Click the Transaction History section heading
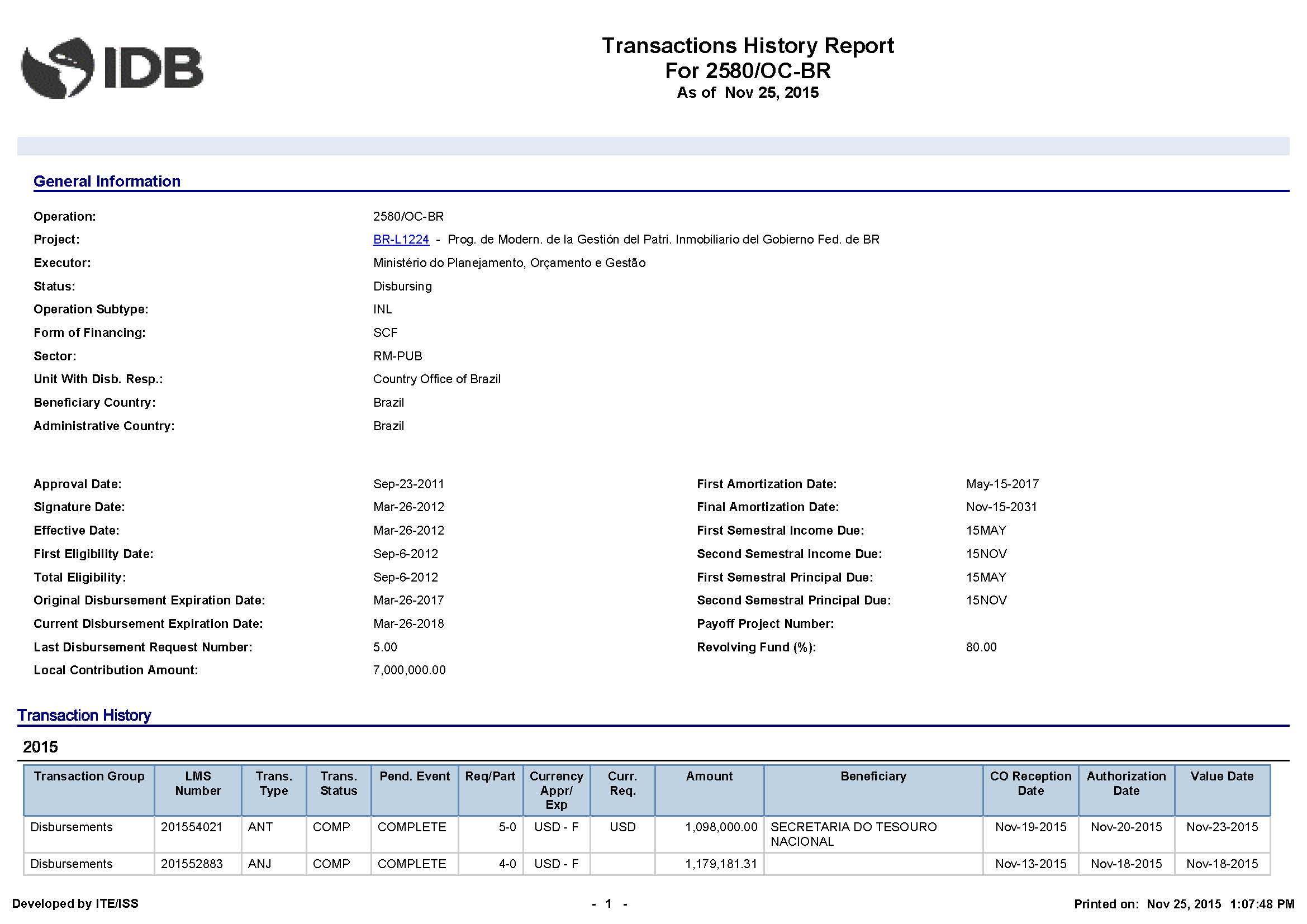The width and height of the screenshot is (1307, 924). pos(84,716)
